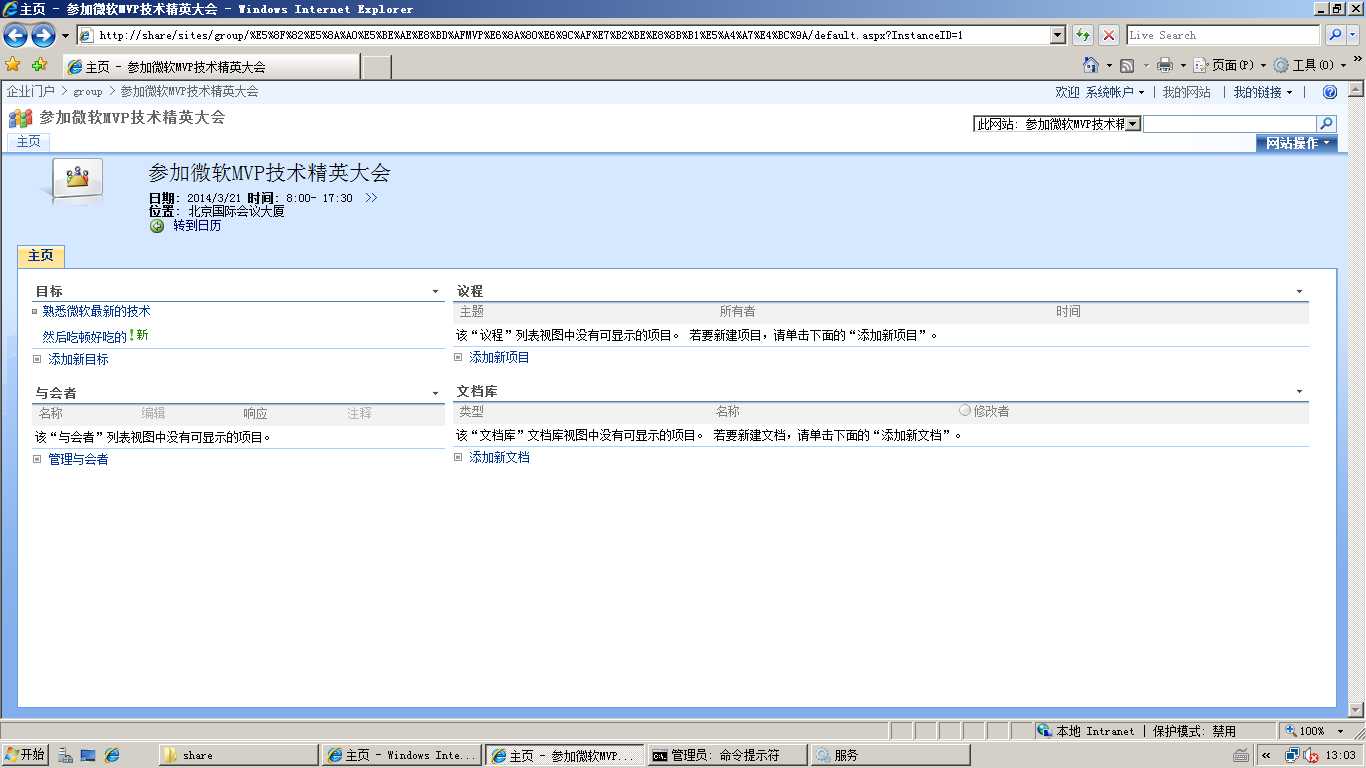
Task: Click the 企业门户 breadcrumb link
Action: [31, 91]
